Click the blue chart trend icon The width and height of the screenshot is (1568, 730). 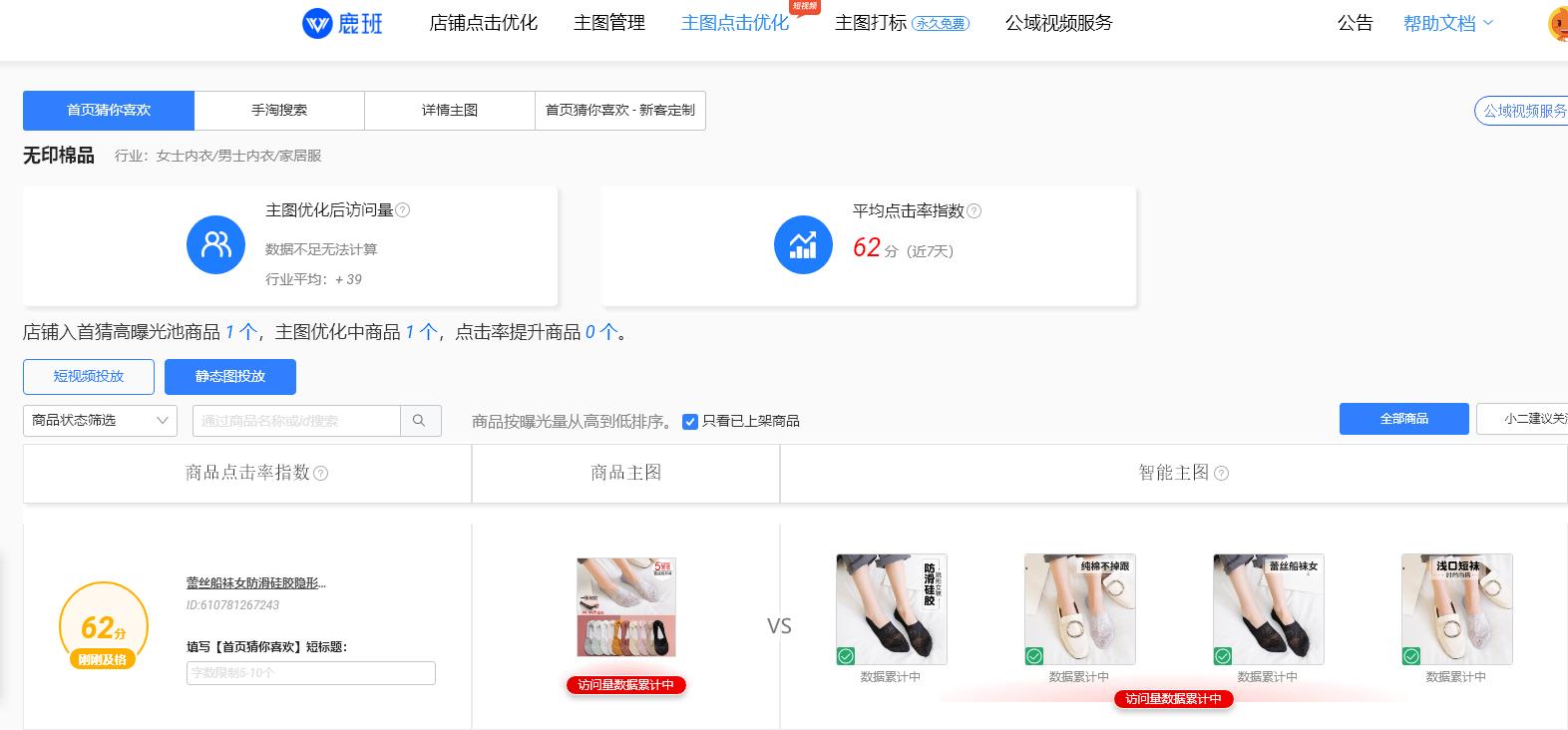(x=803, y=244)
